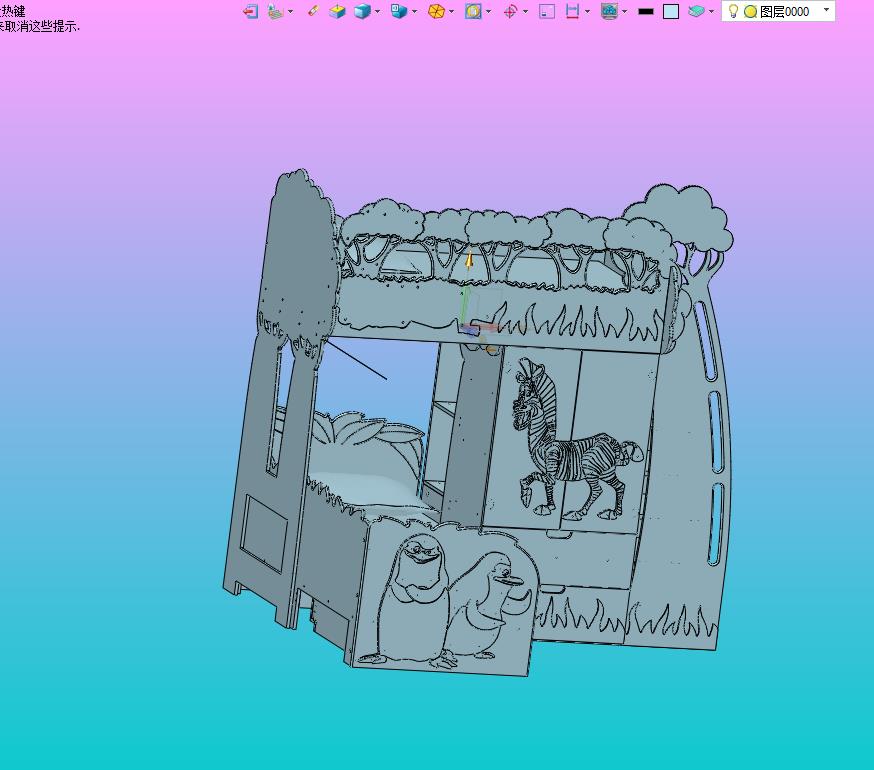Click the yellow arrow on the triad
Image resolution: width=874 pixels, height=770 pixels.
coord(469,260)
